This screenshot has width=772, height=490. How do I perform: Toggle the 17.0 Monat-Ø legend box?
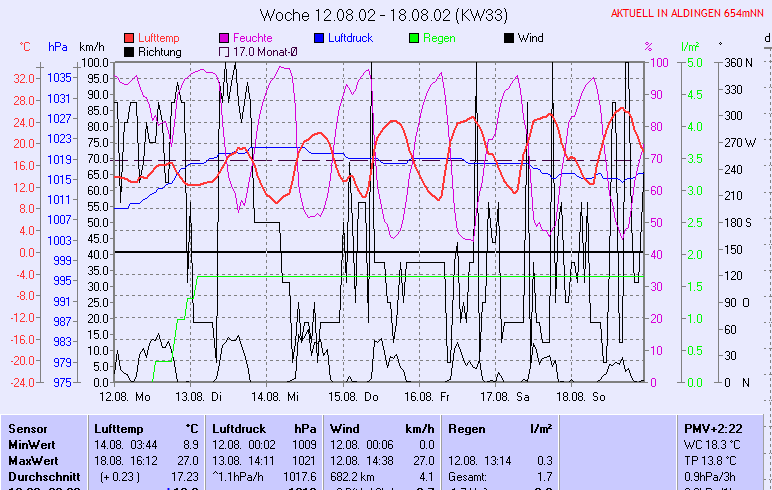coord(224,52)
